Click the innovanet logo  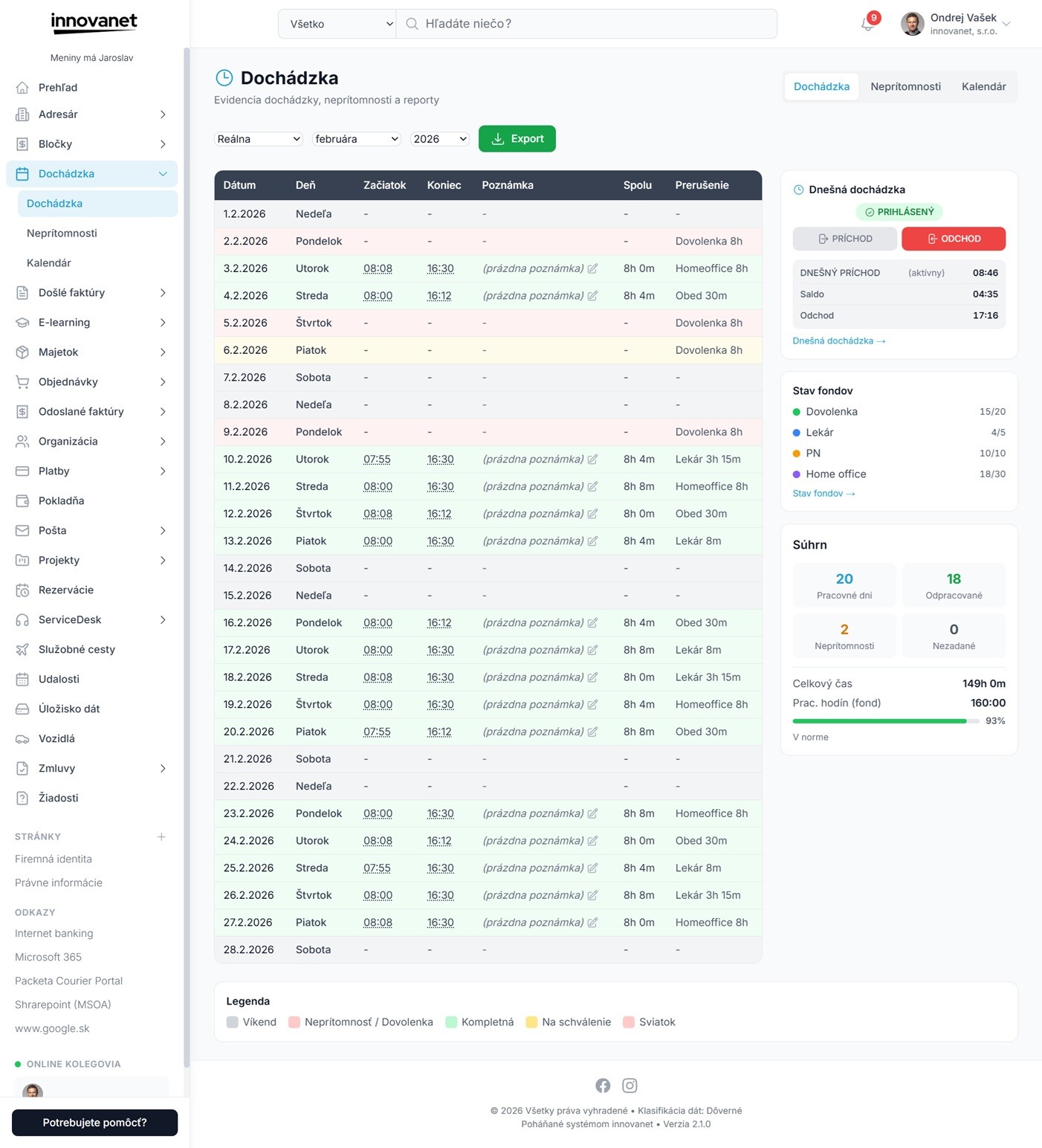click(94, 22)
